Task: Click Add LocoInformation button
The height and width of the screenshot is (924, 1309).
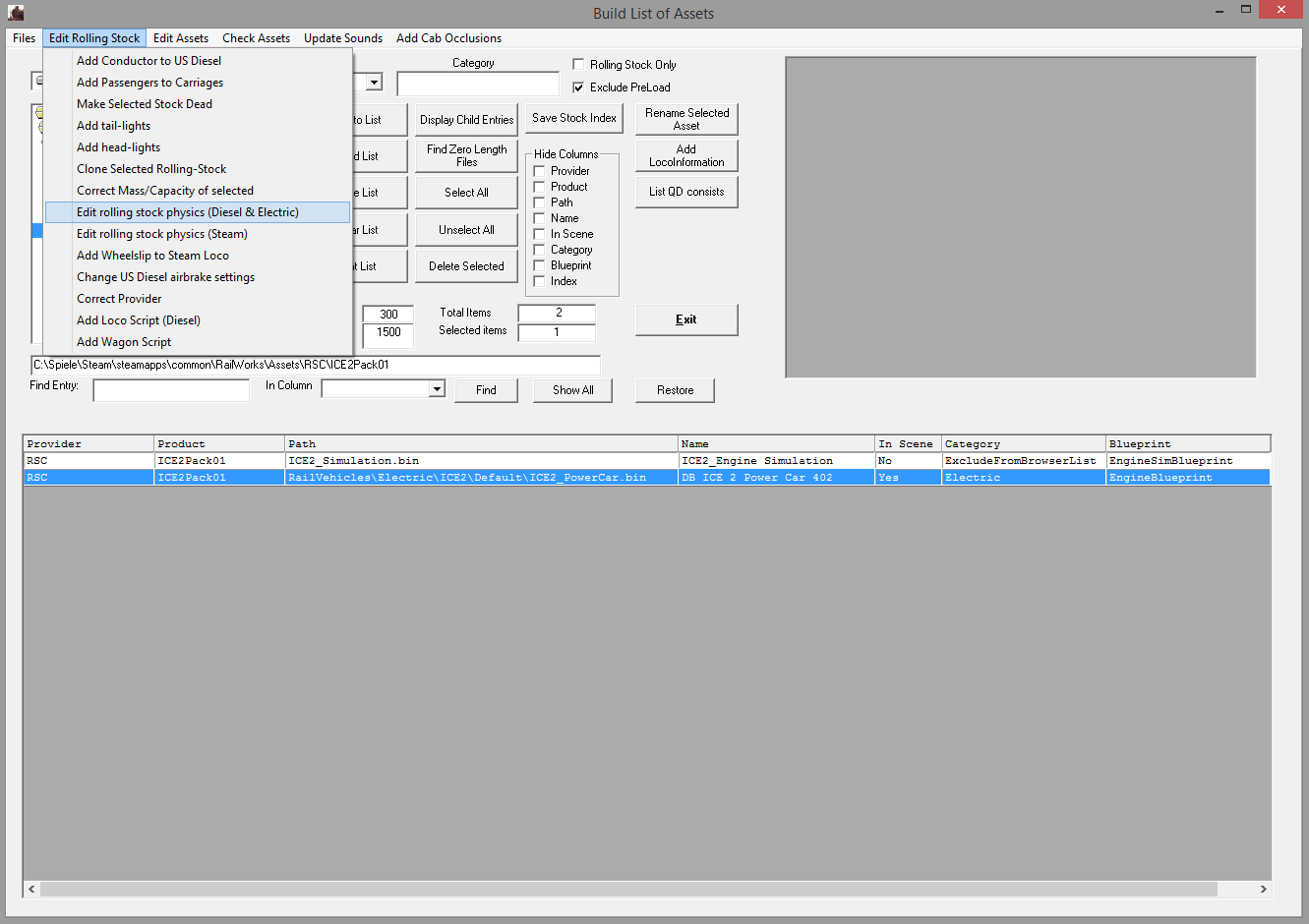Action: [686, 156]
